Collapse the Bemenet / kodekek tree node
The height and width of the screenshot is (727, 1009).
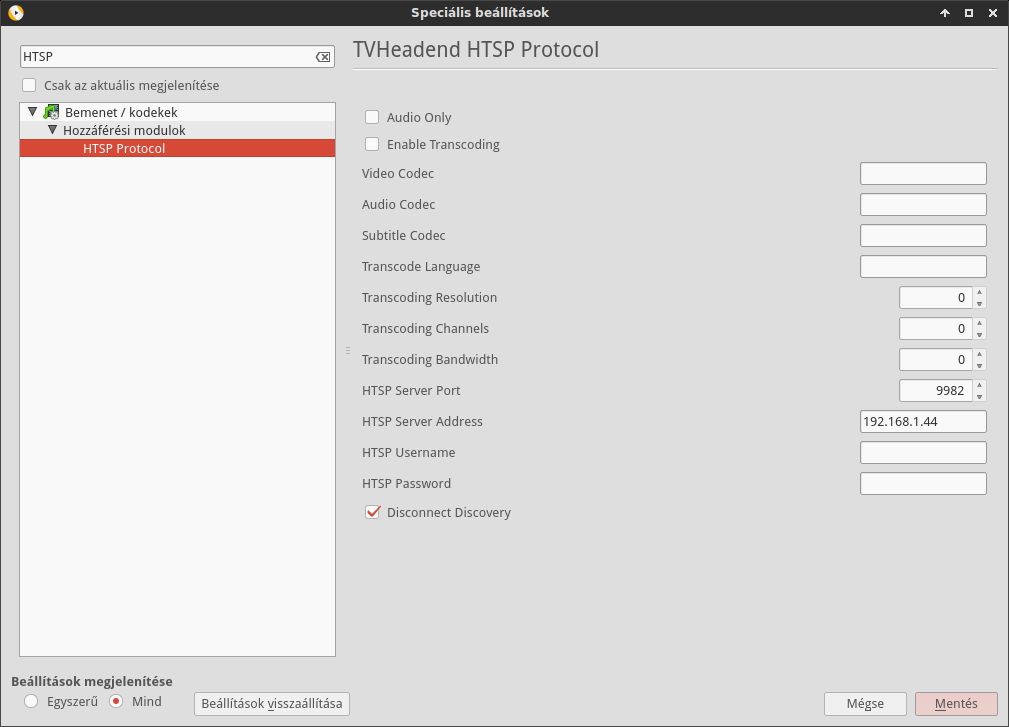32,112
